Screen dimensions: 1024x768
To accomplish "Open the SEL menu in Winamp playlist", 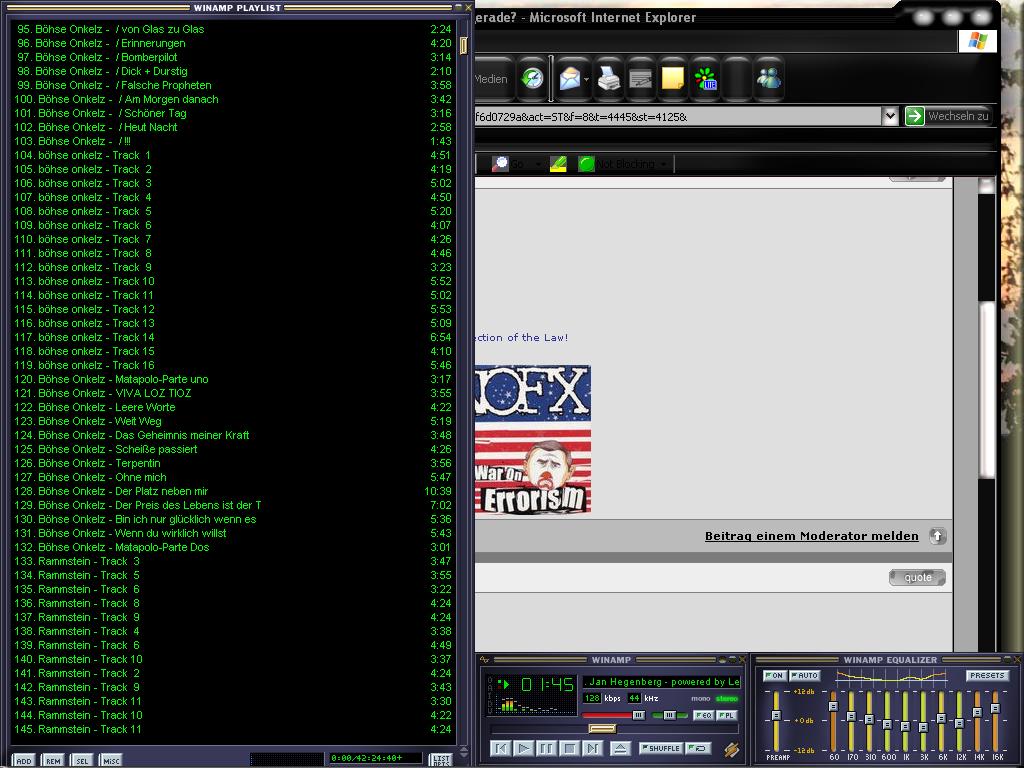I will pyautogui.click(x=82, y=760).
